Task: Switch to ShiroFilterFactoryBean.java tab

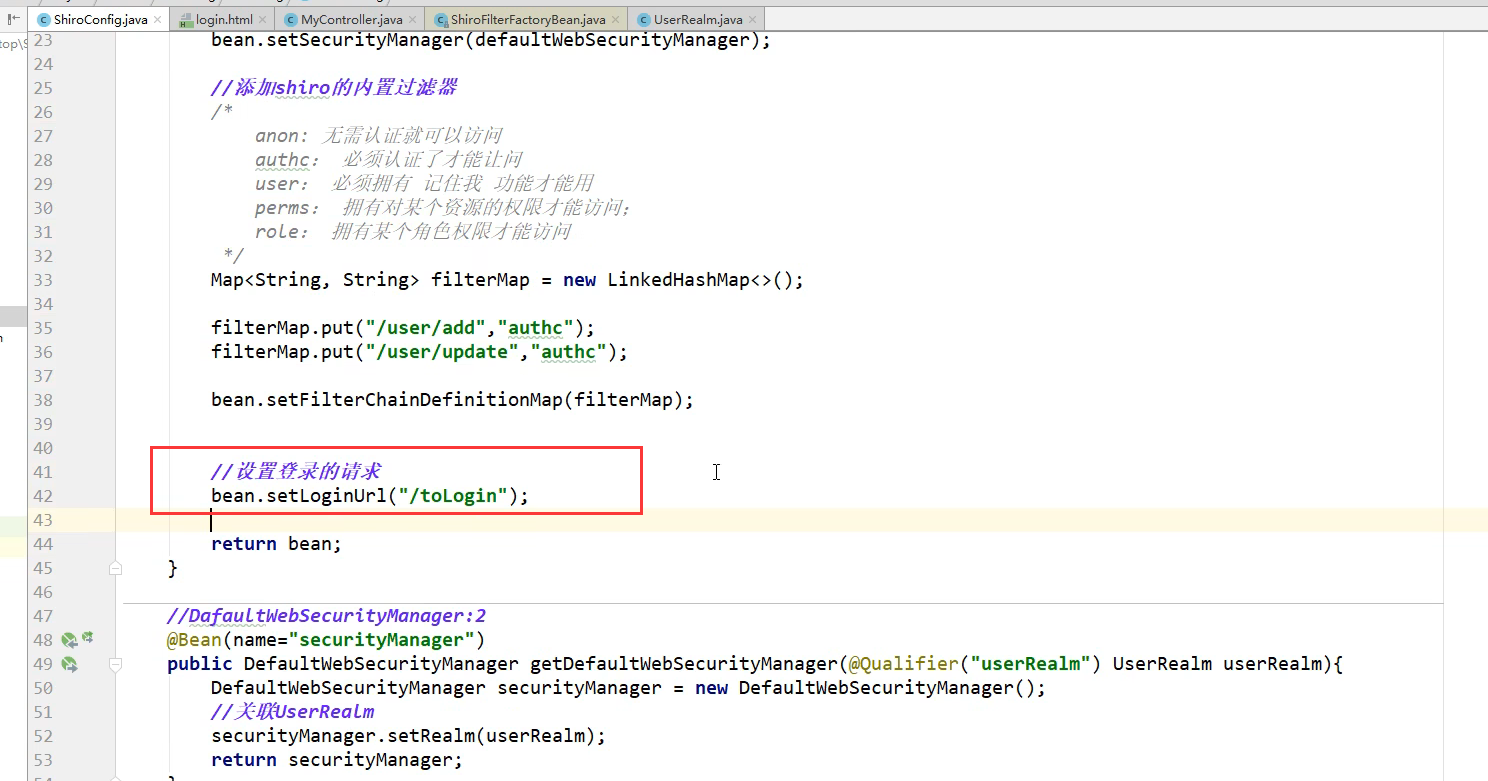Action: 528,19
